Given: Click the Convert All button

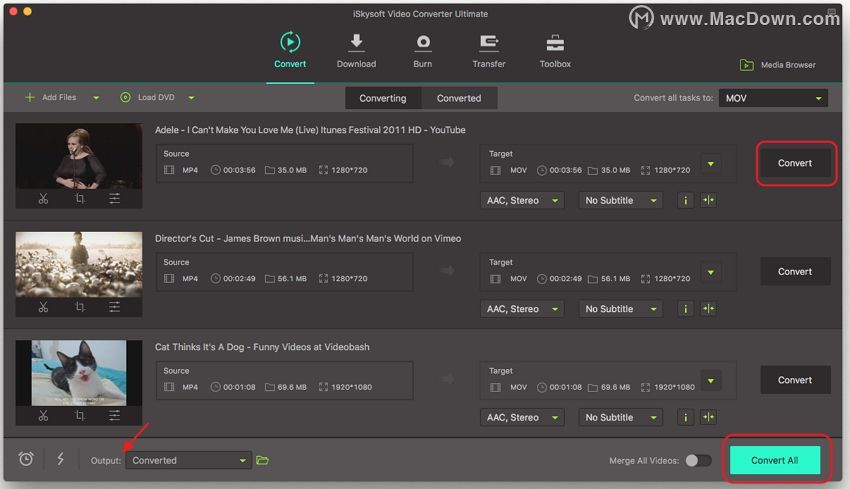Looking at the screenshot, I should [x=775, y=460].
